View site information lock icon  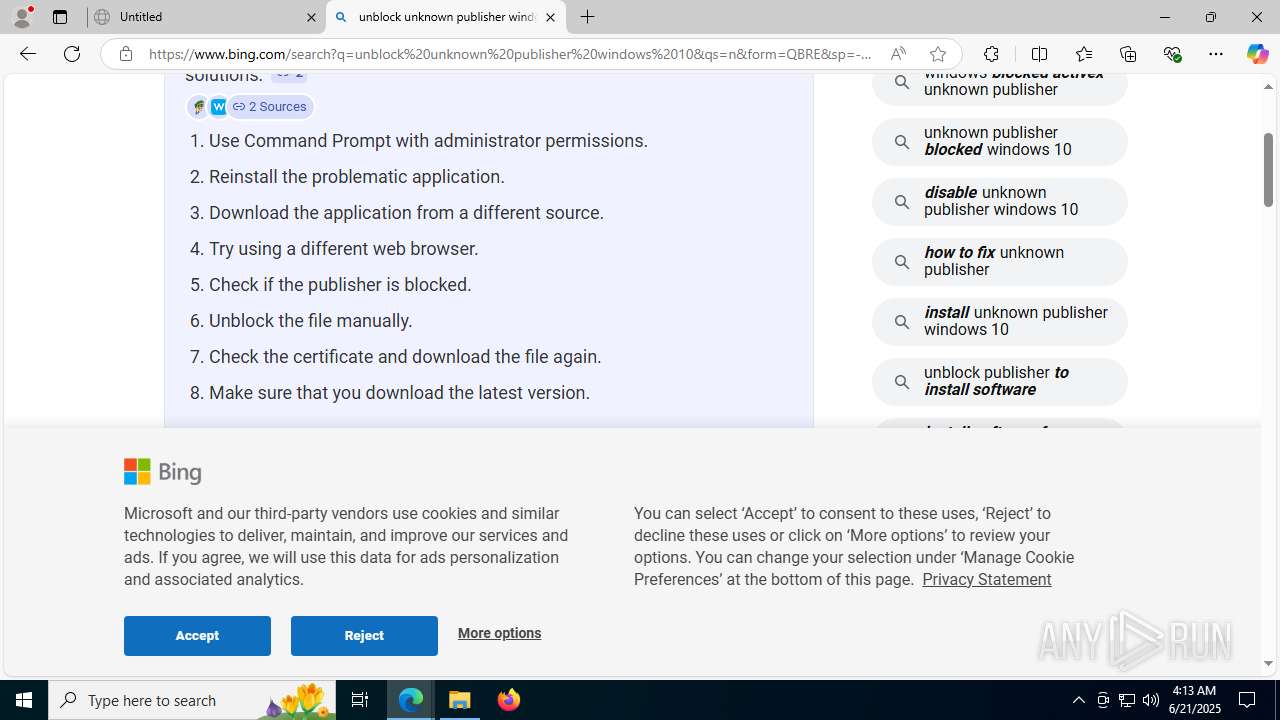[126, 54]
